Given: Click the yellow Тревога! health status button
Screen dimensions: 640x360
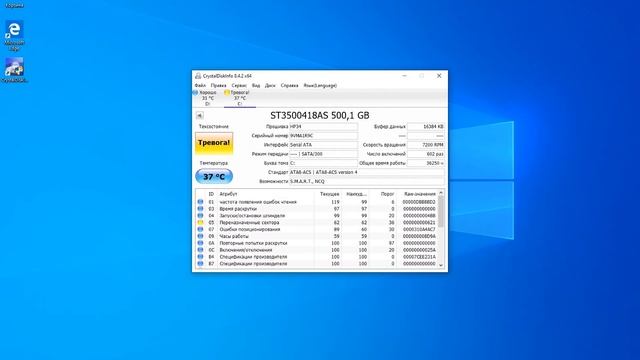Looking at the screenshot, I should [214, 143].
